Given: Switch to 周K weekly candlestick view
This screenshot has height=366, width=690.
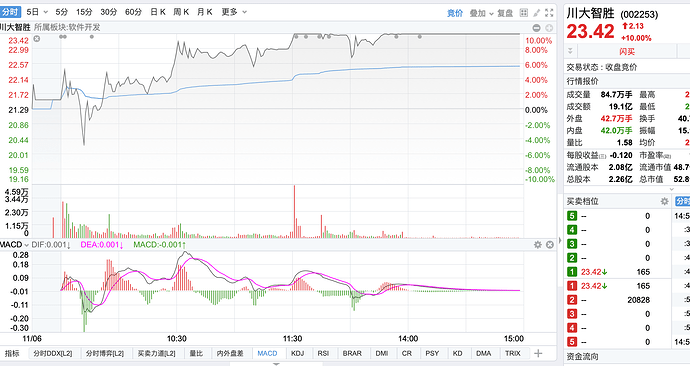Looking at the screenshot, I should coord(181,12).
